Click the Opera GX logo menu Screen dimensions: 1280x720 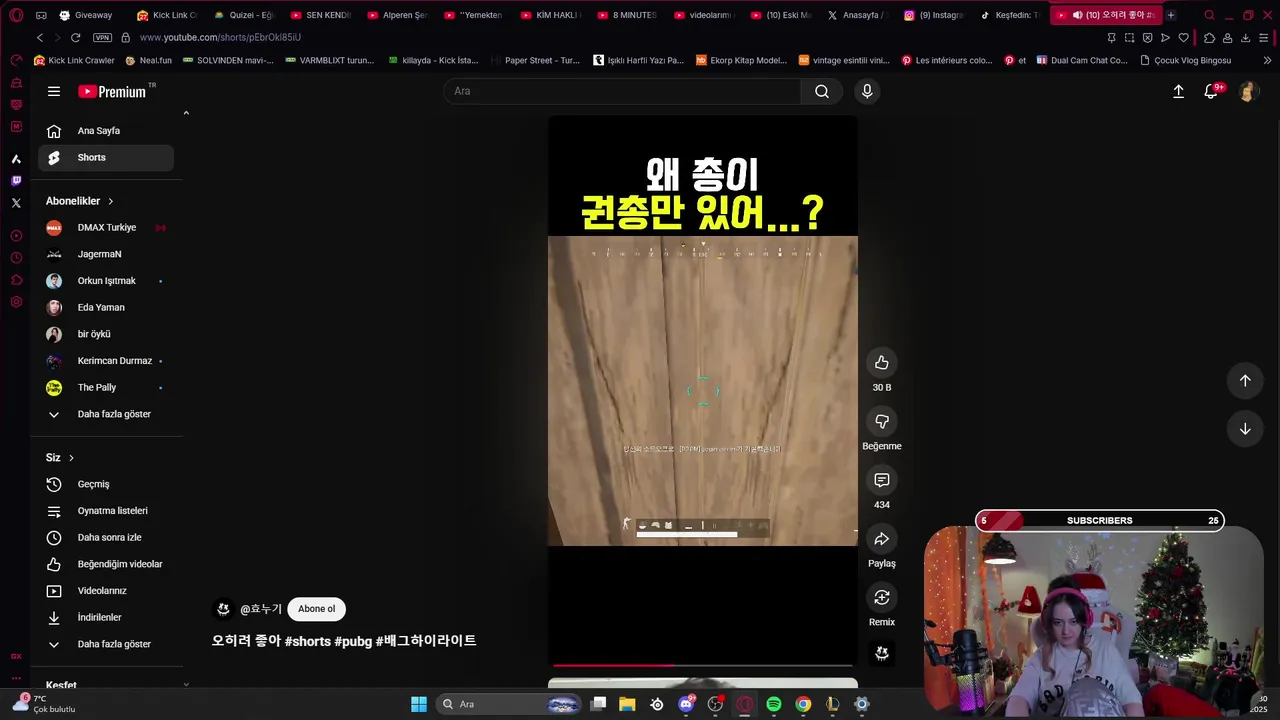[x=16, y=15]
